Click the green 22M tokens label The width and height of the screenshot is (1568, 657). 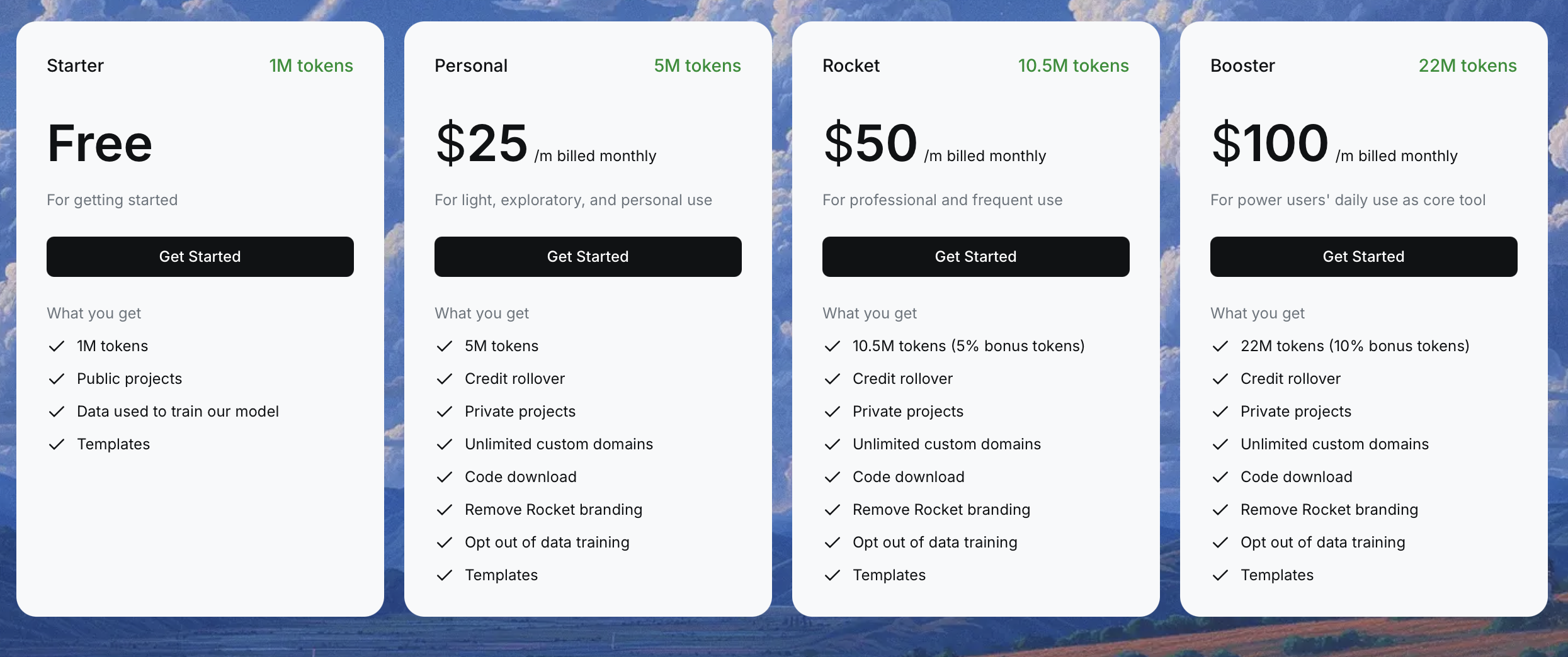pyautogui.click(x=1467, y=65)
